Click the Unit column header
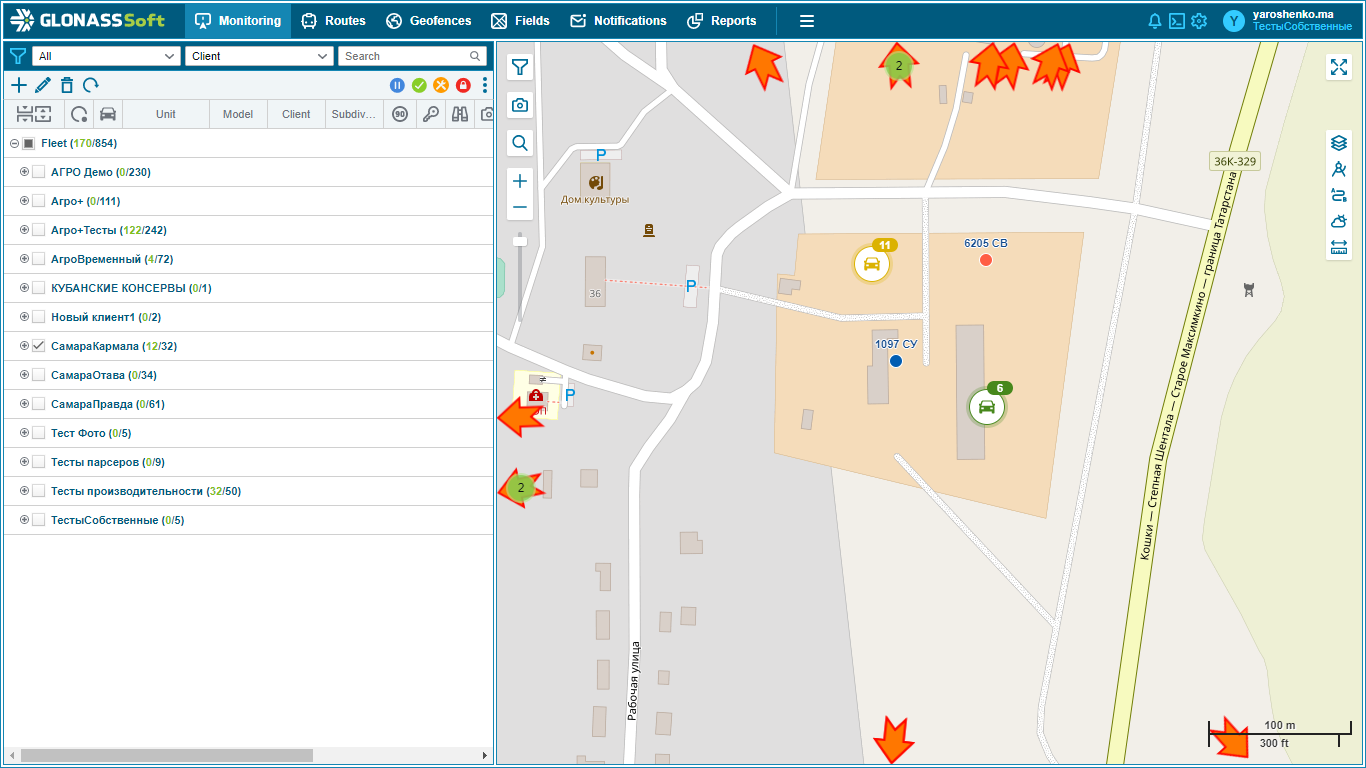 (166, 114)
